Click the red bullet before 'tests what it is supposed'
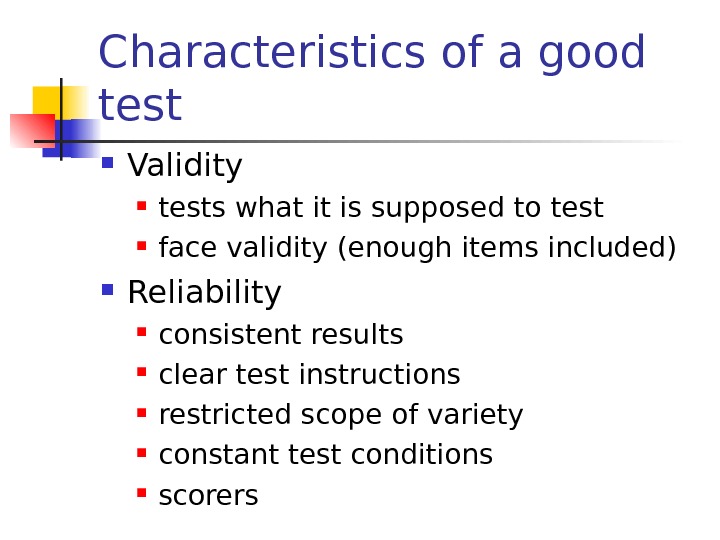 tap(142, 205)
